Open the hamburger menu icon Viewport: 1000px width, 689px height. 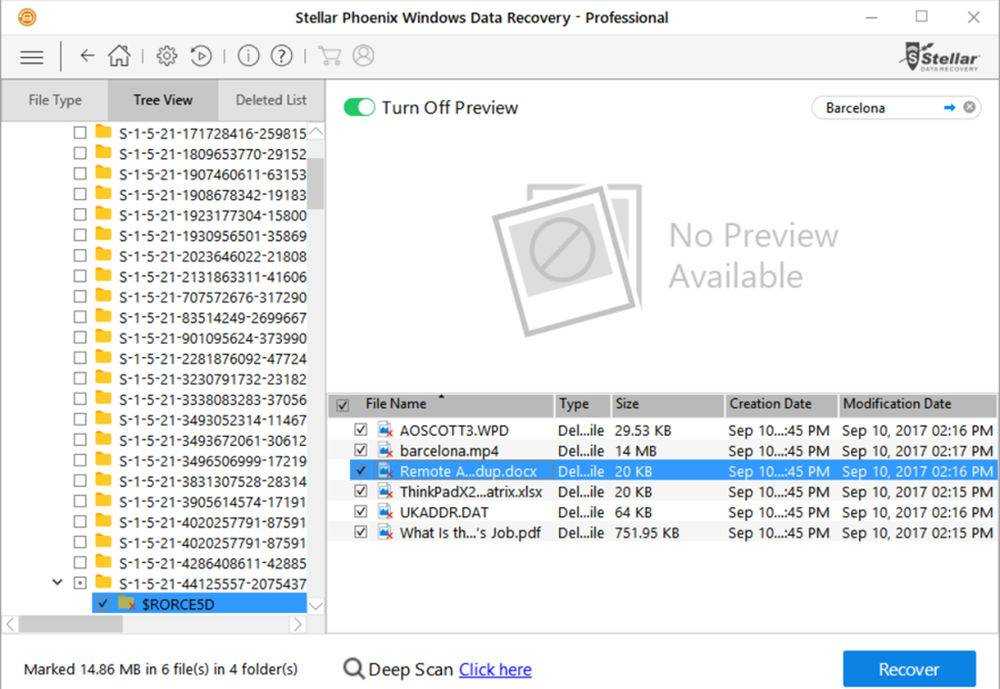point(32,56)
